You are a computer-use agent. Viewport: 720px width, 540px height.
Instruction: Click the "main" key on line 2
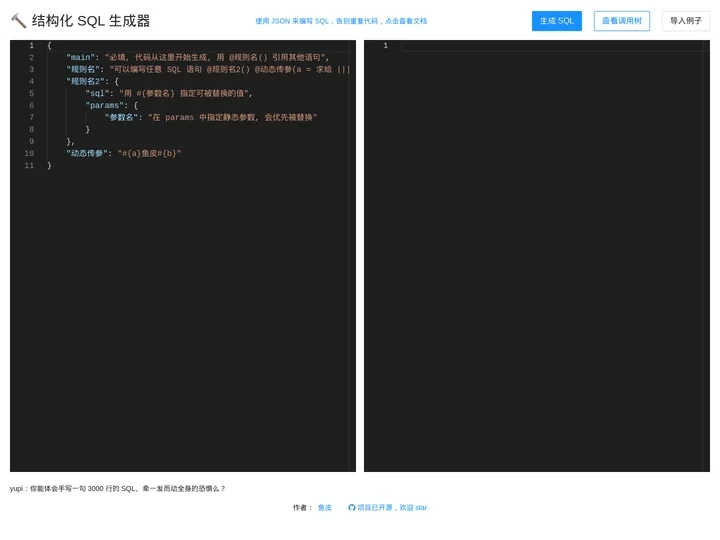[80, 57]
